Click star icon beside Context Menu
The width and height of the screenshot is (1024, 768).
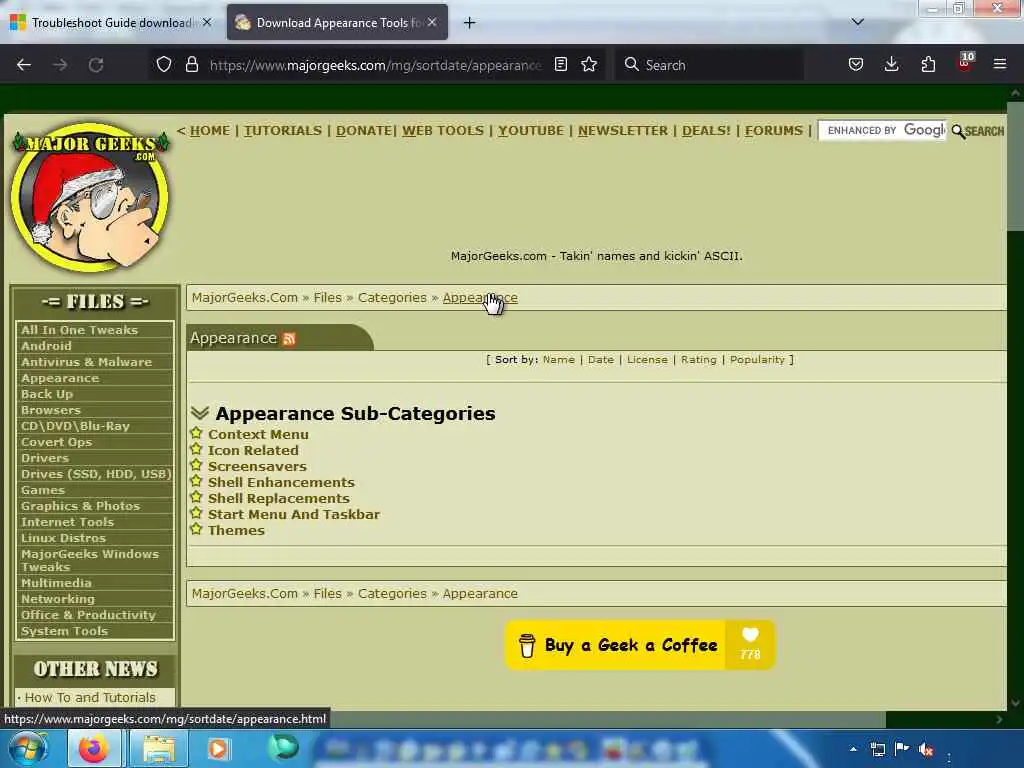196,433
